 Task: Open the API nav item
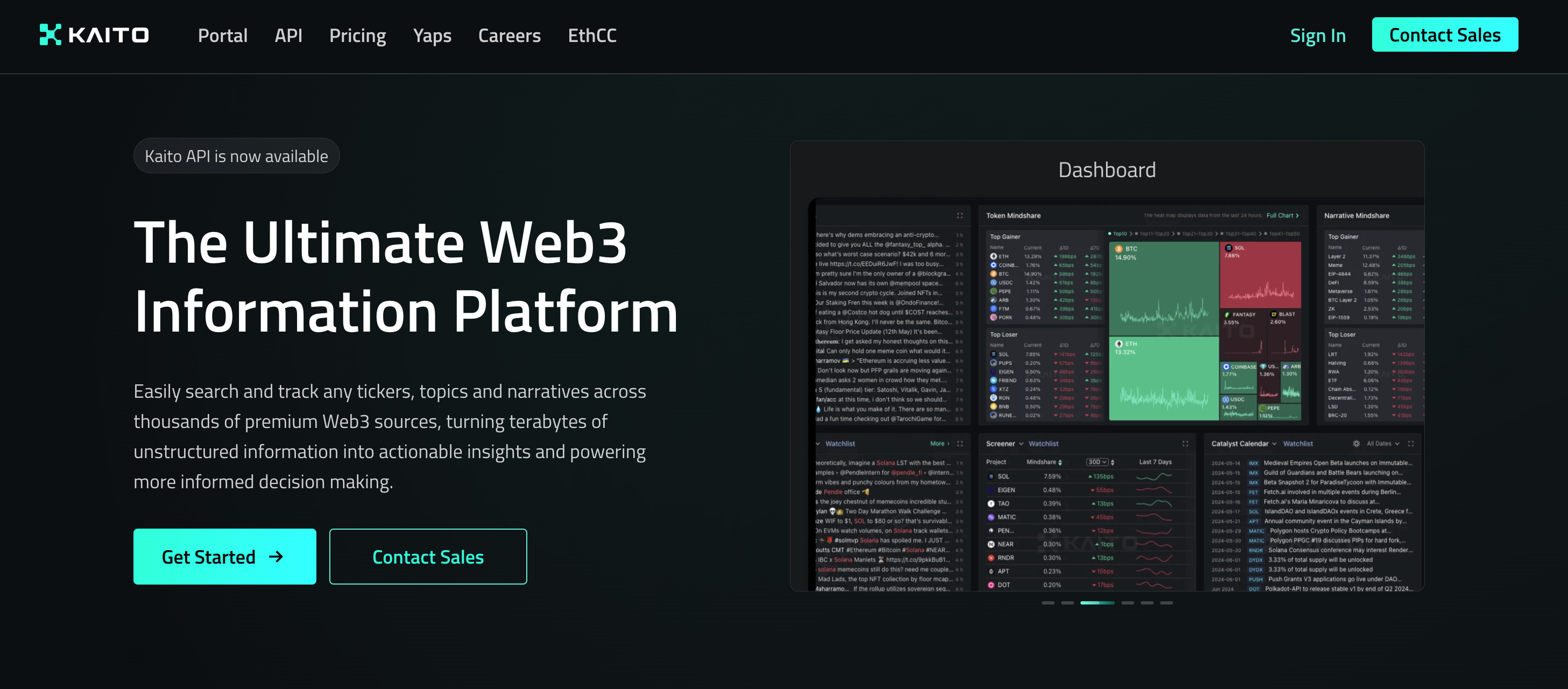(x=288, y=36)
